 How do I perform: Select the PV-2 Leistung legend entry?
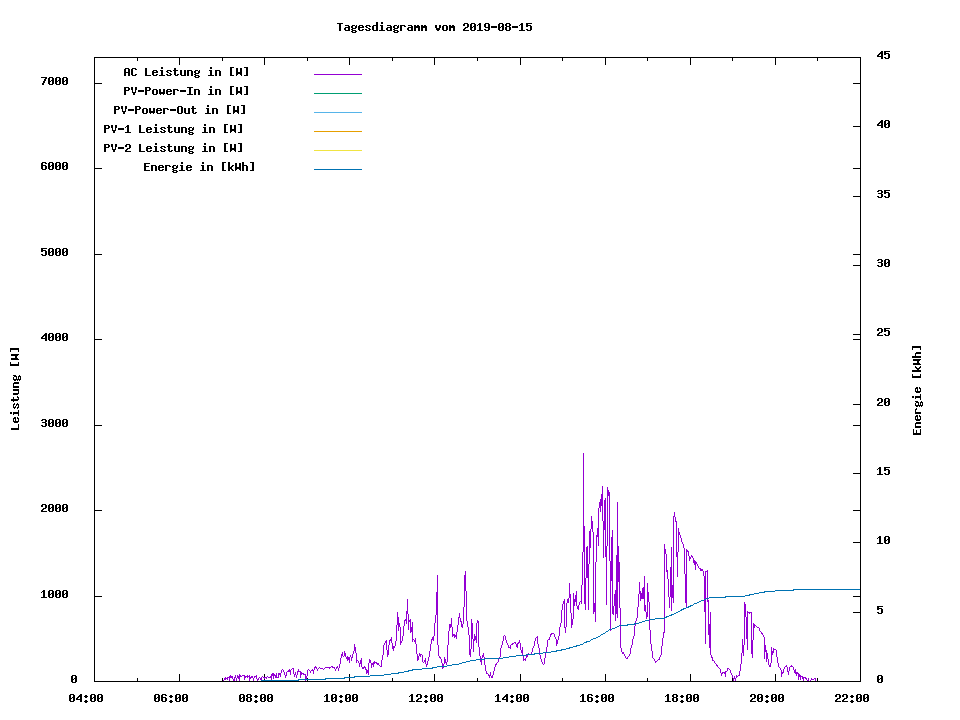(173, 148)
